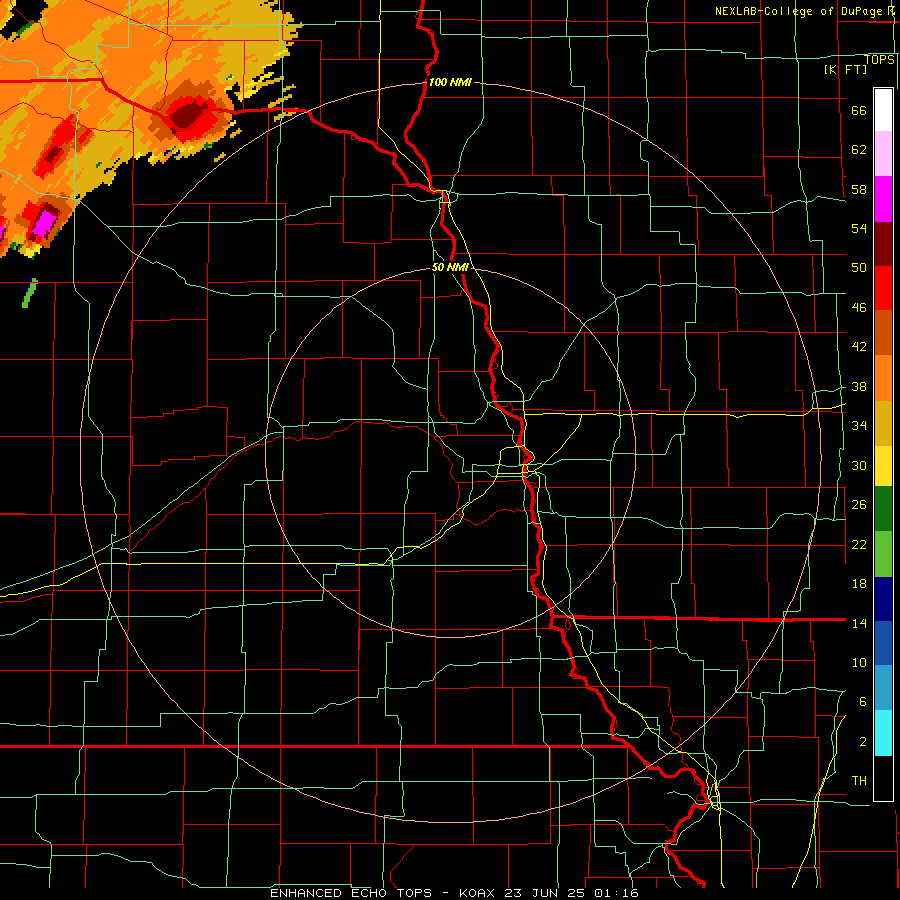Click the orange 42 kft legend swatch
This screenshot has width=900, height=900.
click(883, 377)
